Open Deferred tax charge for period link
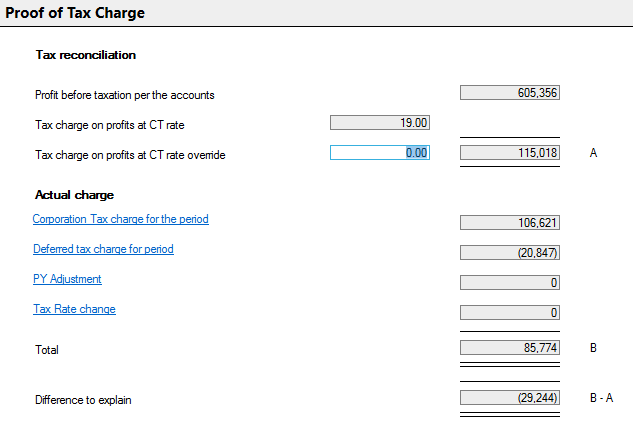633x423 pixels. click(103, 249)
